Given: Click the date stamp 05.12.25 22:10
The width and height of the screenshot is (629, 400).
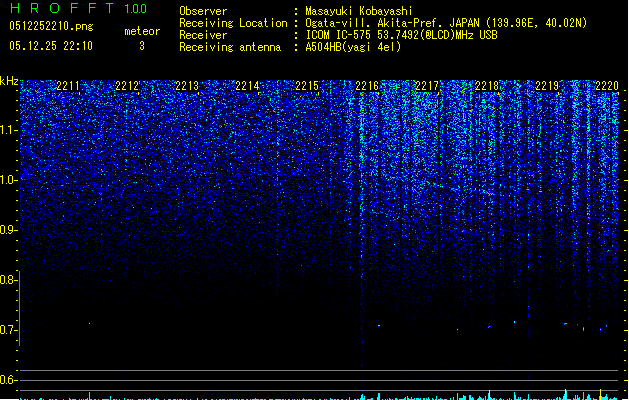Looking at the screenshot, I should 51,46.
